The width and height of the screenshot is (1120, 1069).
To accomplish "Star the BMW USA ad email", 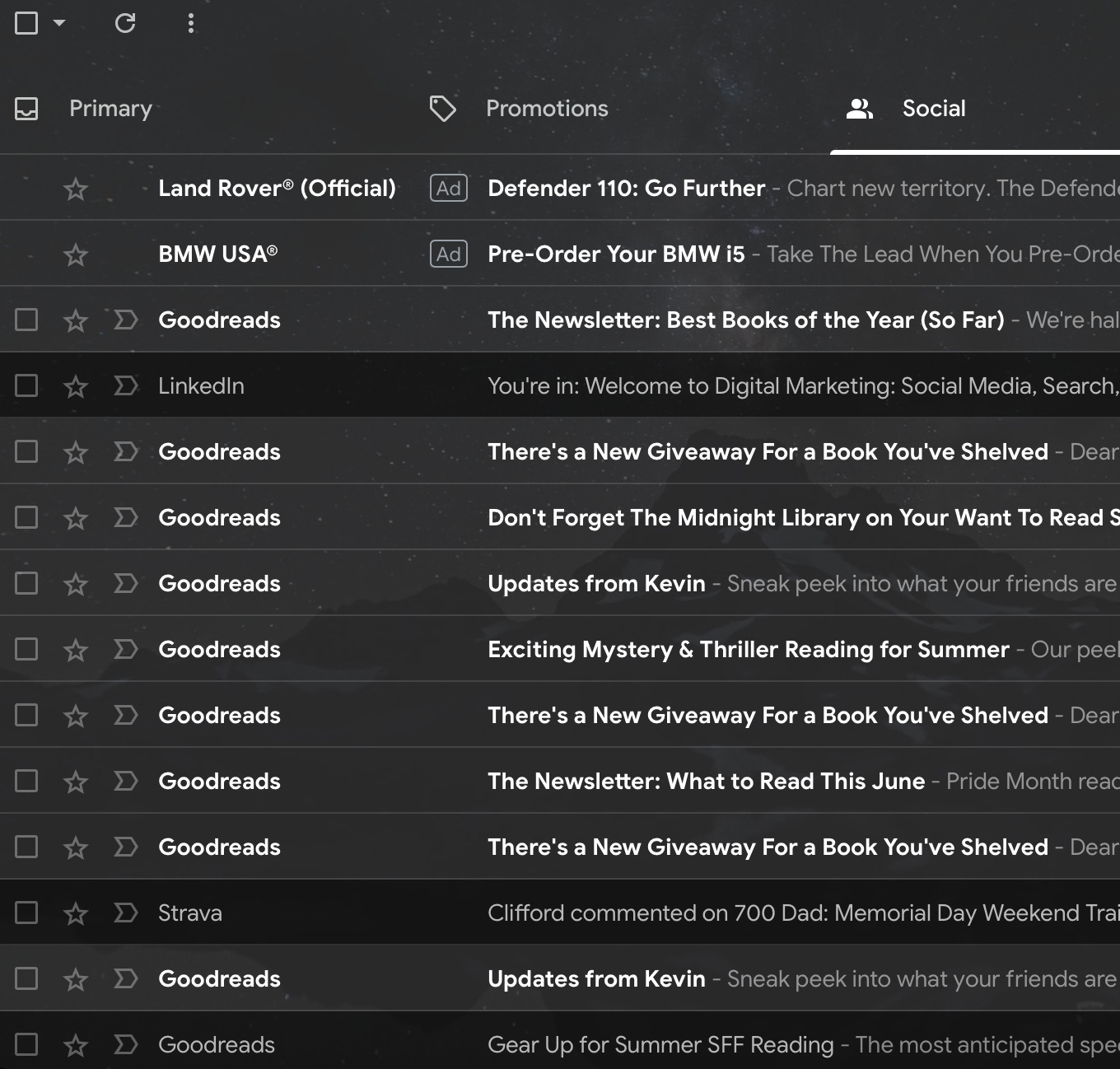I will pyautogui.click(x=76, y=254).
